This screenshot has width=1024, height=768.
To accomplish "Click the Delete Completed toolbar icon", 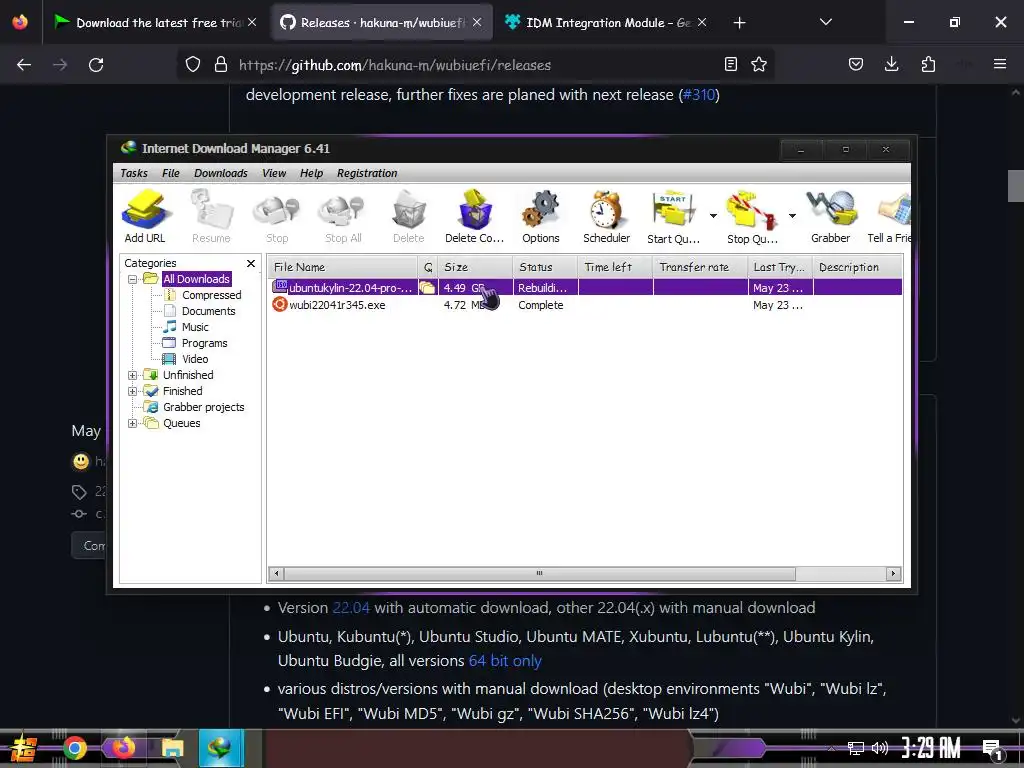I will click(x=475, y=216).
